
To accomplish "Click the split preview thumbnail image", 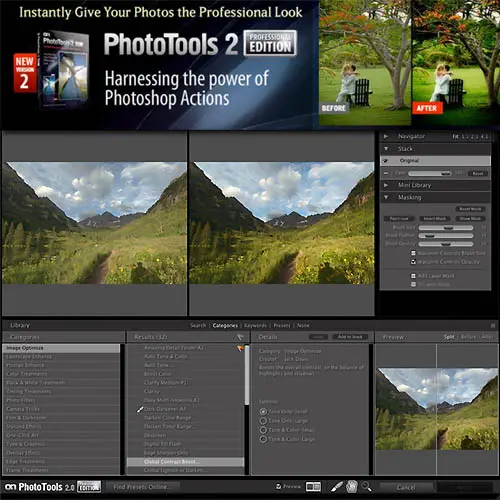I will click(x=437, y=409).
